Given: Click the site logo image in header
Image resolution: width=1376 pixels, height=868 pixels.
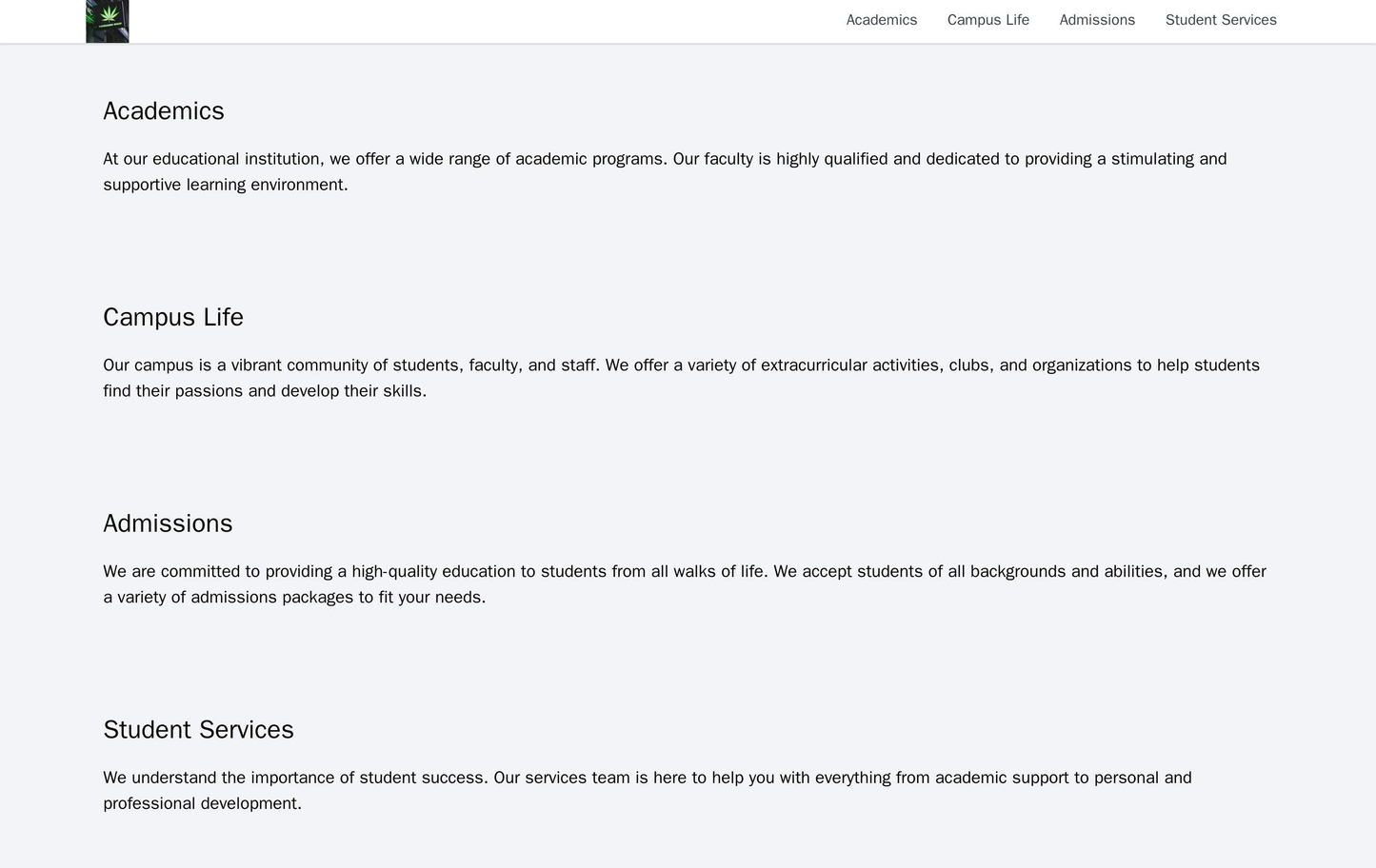Looking at the screenshot, I should (x=108, y=21).
